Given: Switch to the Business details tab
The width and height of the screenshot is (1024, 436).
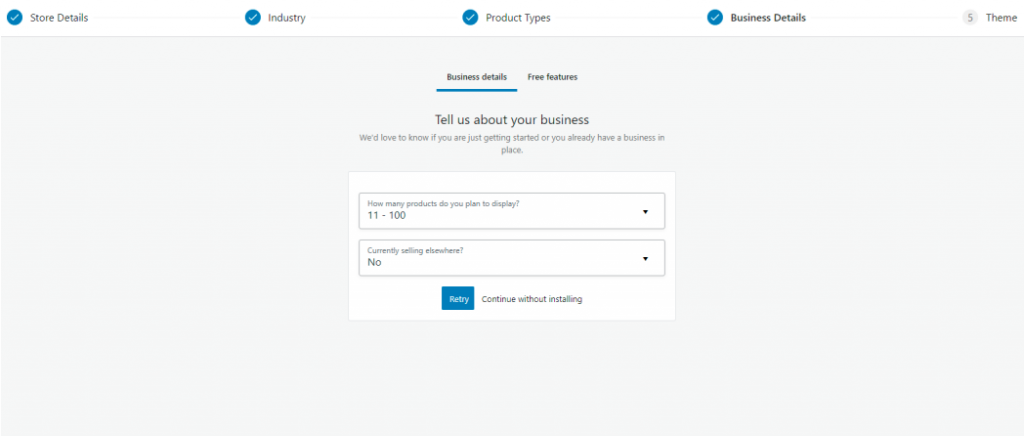Looking at the screenshot, I should point(477,77).
